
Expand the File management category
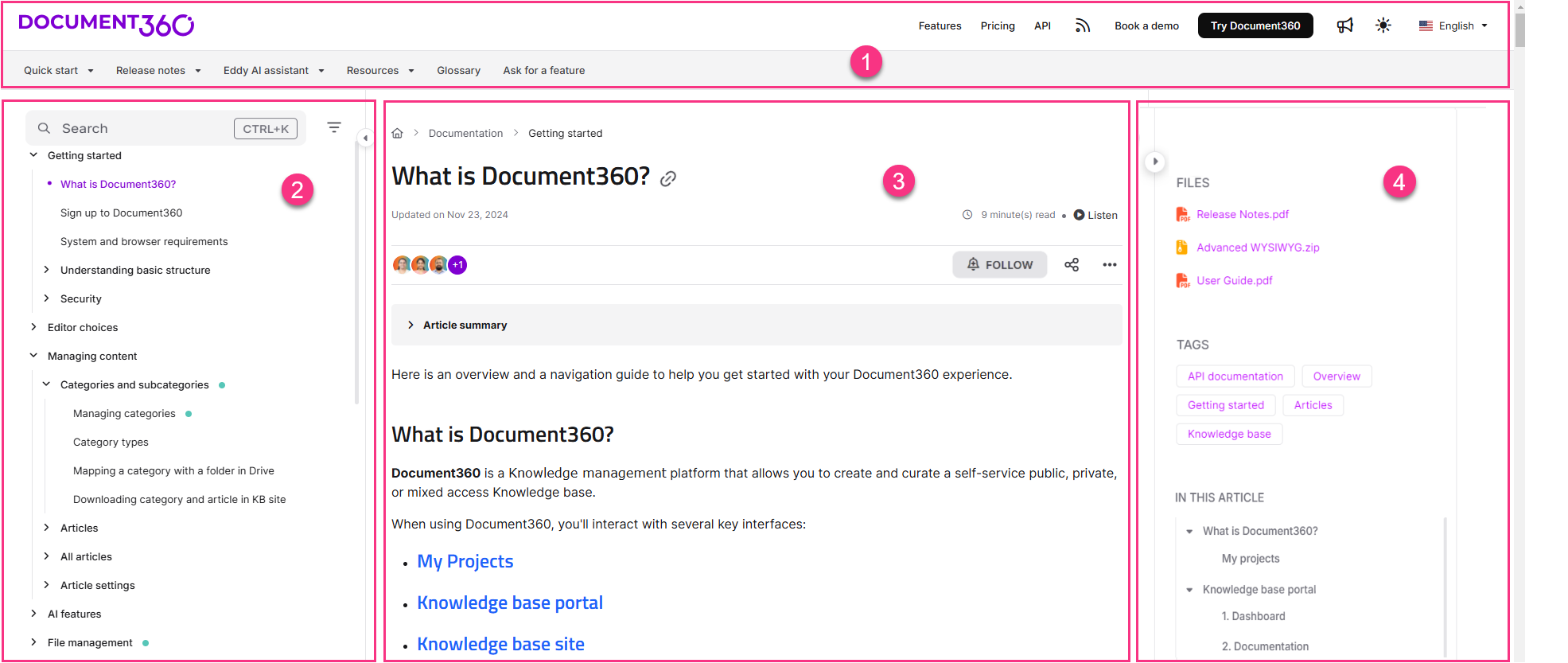[x=33, y=642]
